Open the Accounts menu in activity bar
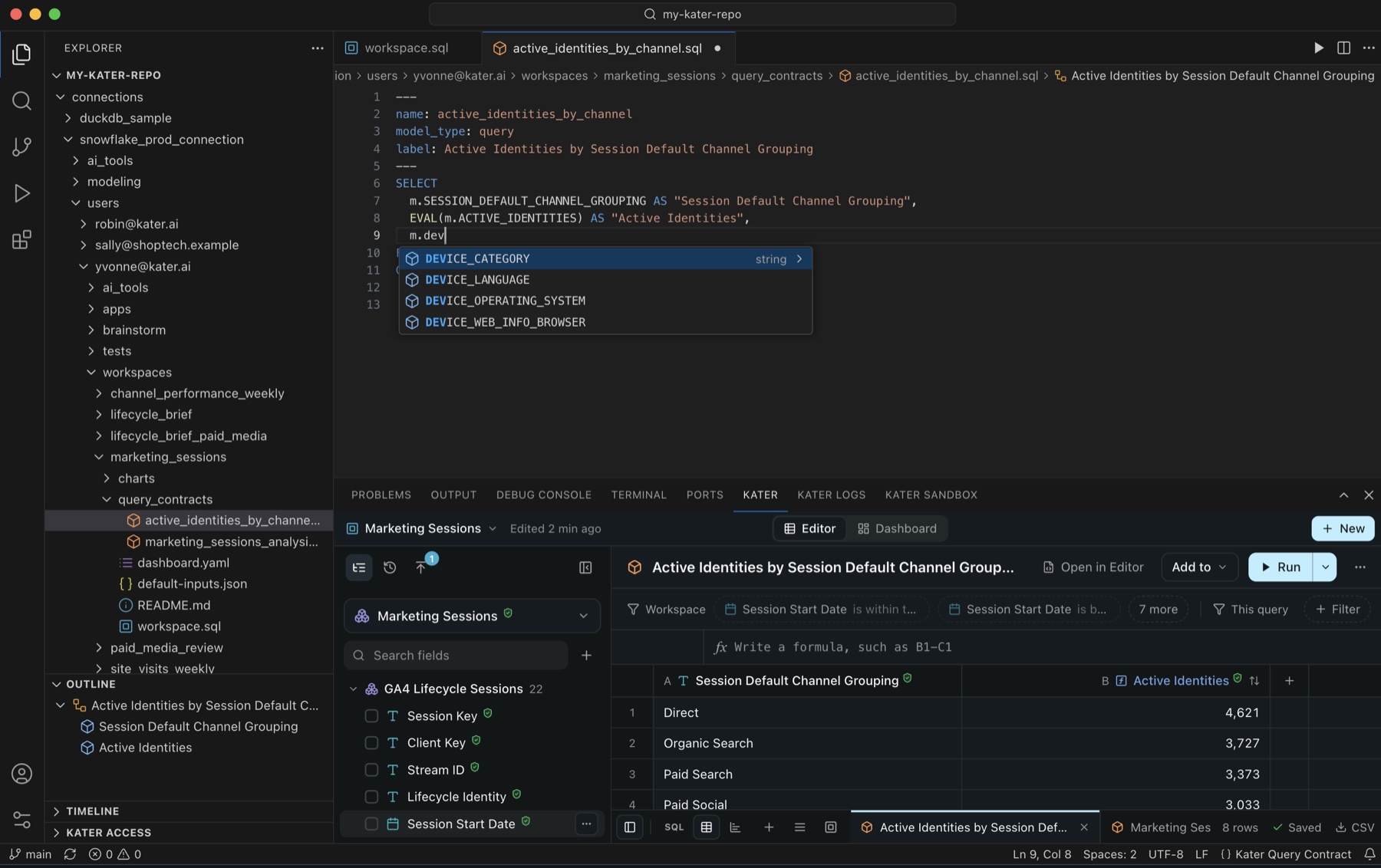This screenshot has height=868, width=1381. coord(21,774)
